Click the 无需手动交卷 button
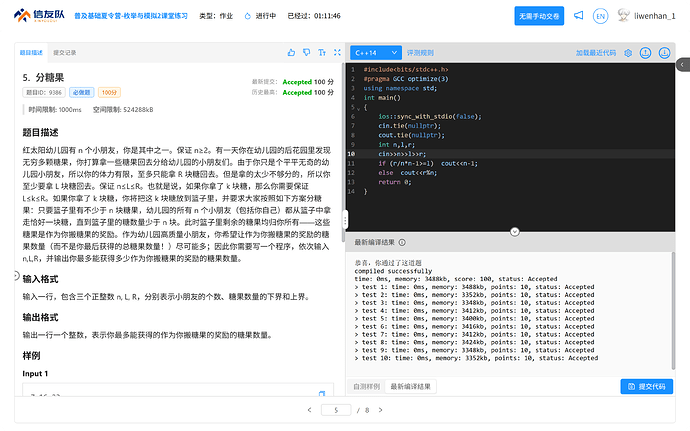The height and width of the screenshot is (431, 690). pyautogui.click(x=539, y=16)
